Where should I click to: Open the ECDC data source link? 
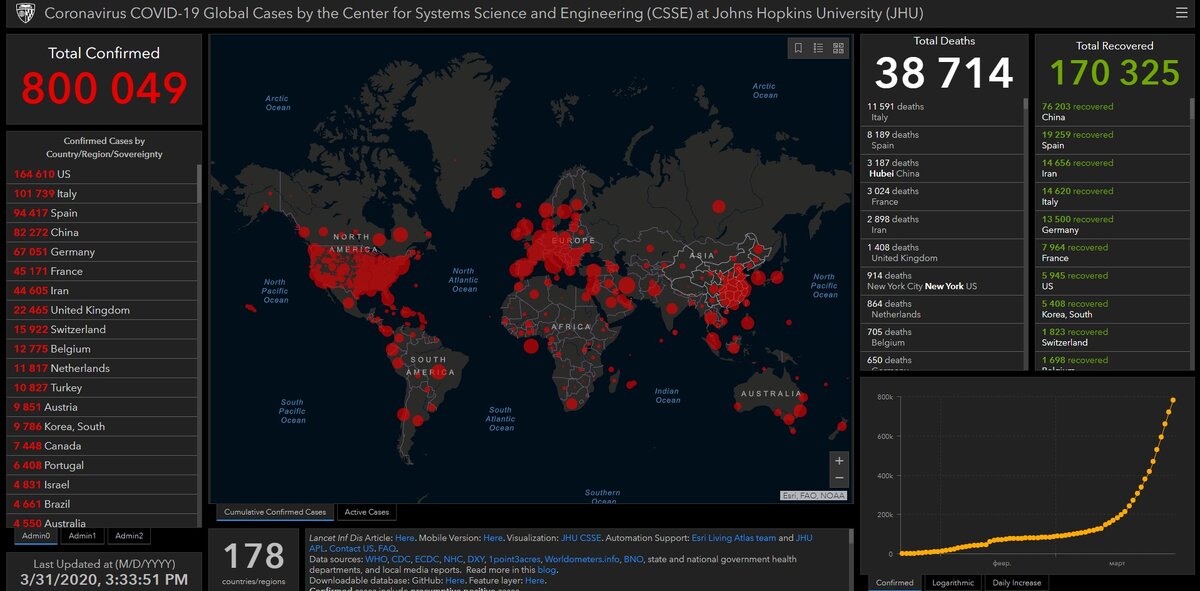tap(427, 560)
